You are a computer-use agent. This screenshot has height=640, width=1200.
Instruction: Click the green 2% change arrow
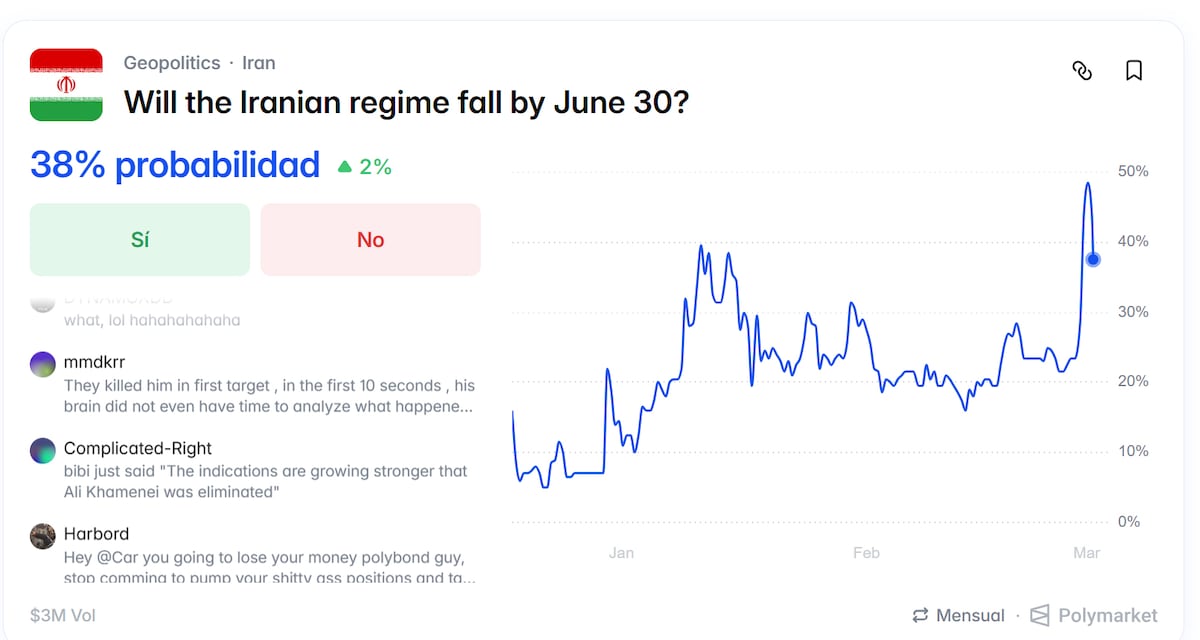point(345,167)
